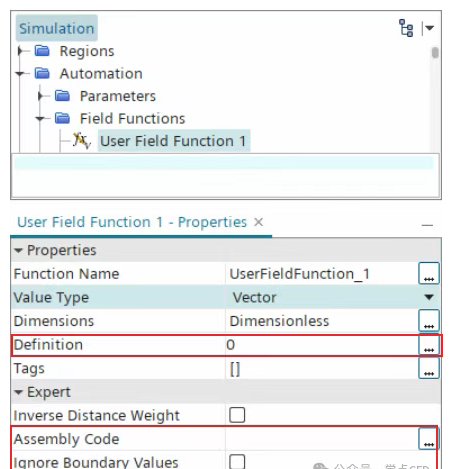Enable the Inverse Distance Weight checkbox

coord(237,415)
